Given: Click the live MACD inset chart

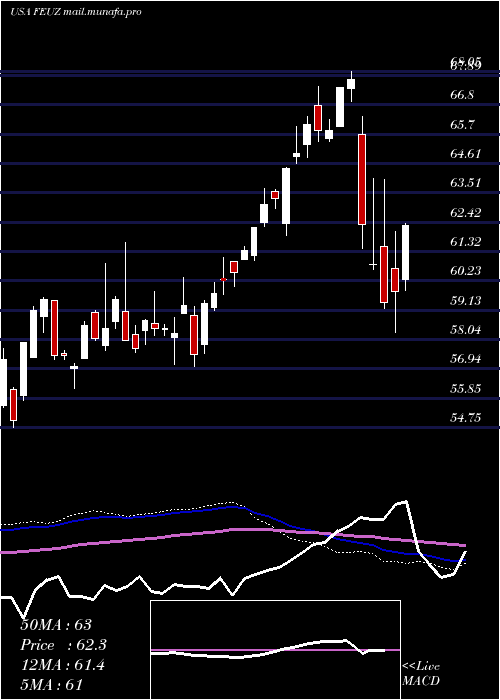Looking at the screenshot, I should [x=275, y=650].
